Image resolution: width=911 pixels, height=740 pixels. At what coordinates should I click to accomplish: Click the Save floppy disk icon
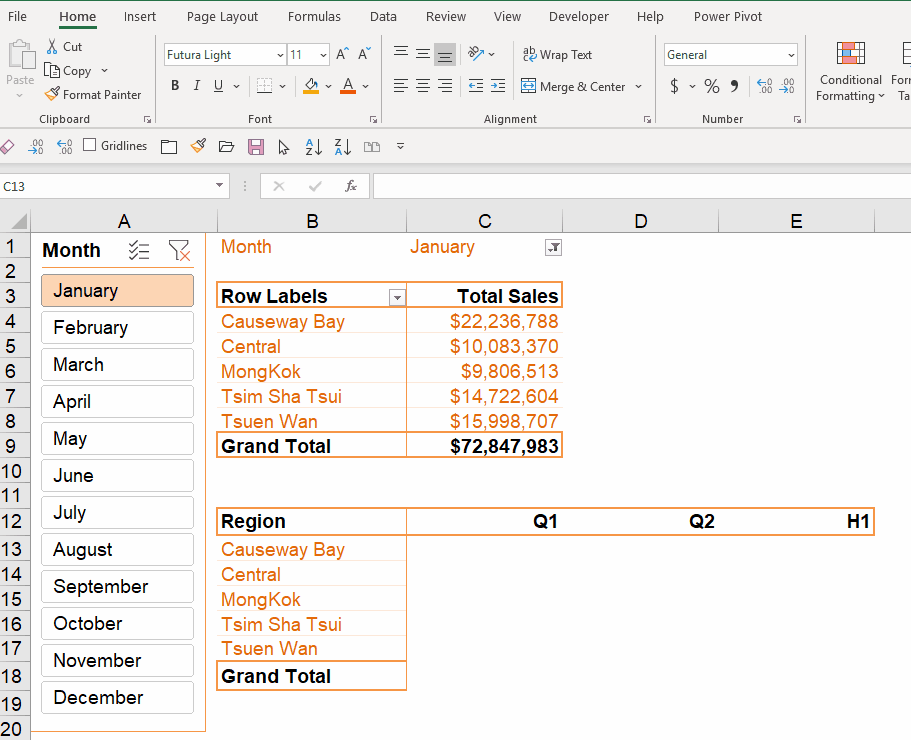(256, 147)
